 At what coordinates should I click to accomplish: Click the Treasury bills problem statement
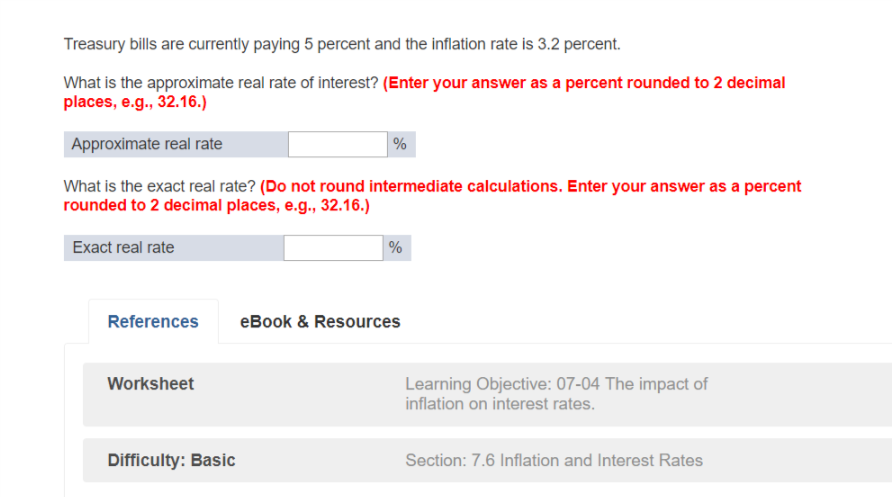[341, 45]
